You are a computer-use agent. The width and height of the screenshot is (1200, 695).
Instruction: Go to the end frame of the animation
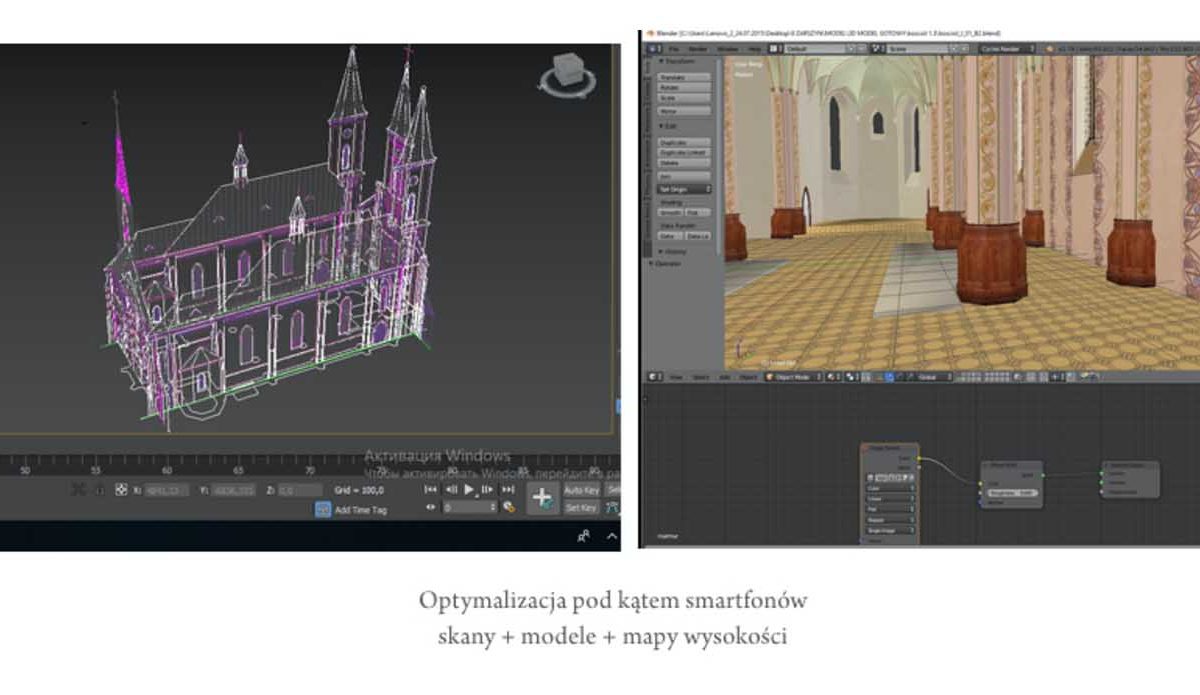point(508,489)
